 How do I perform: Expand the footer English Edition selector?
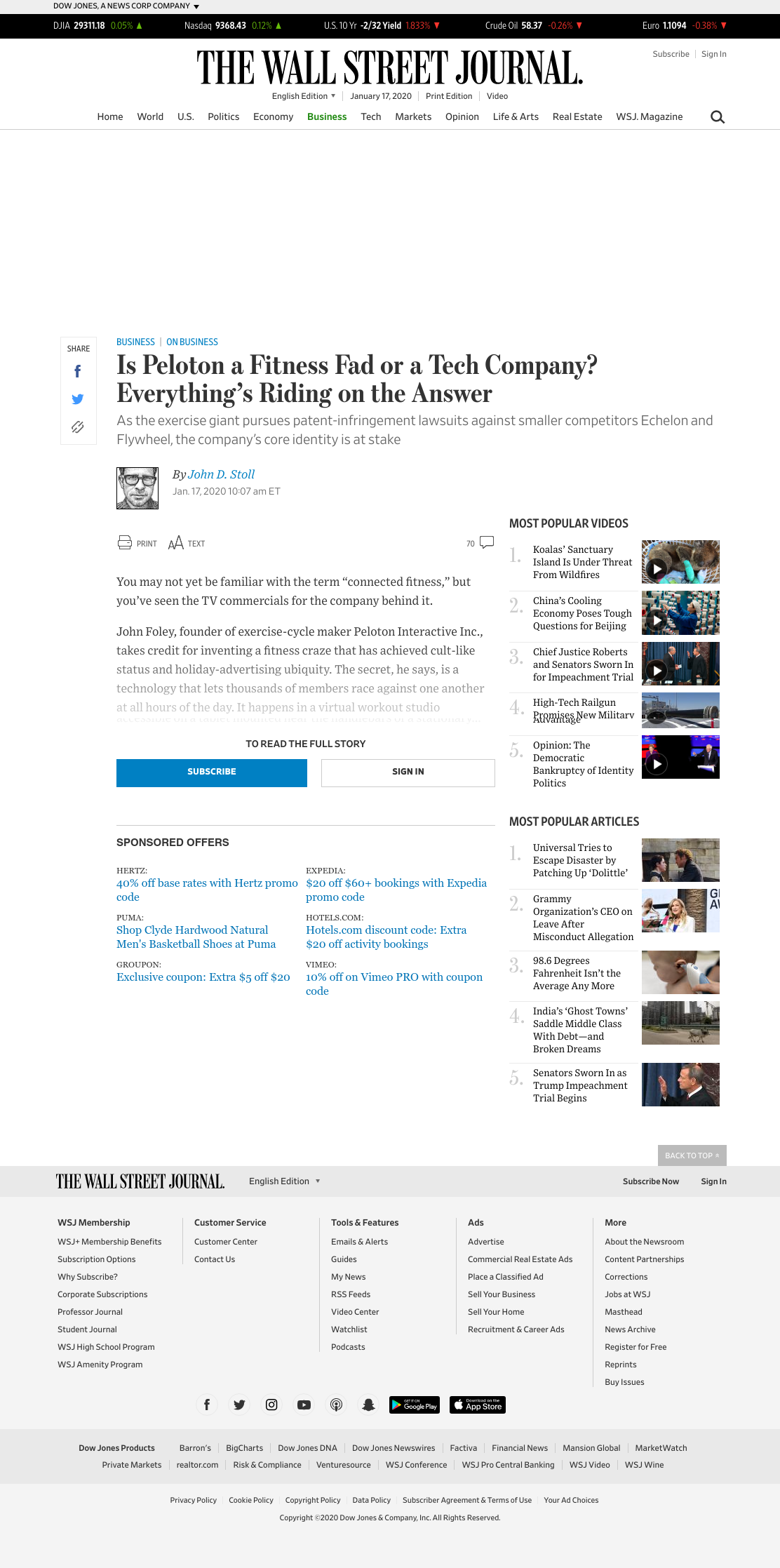coord(285,1181)
